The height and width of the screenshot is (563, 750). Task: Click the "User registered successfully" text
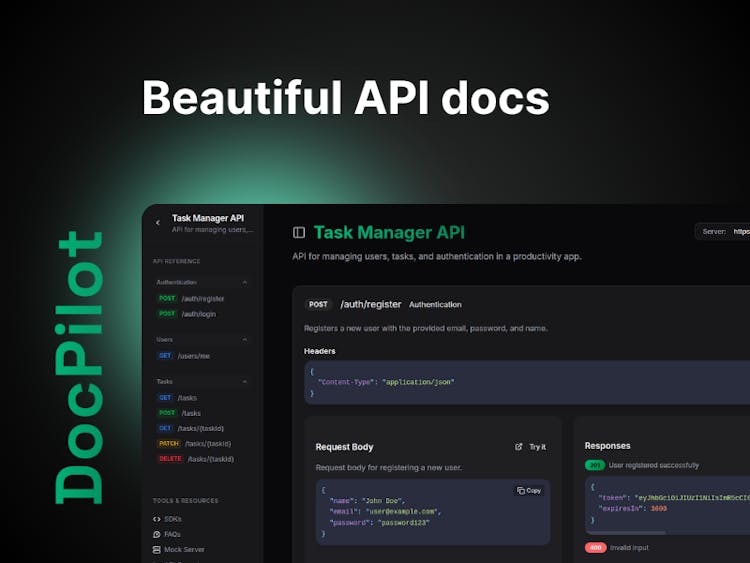coord(654,465)
